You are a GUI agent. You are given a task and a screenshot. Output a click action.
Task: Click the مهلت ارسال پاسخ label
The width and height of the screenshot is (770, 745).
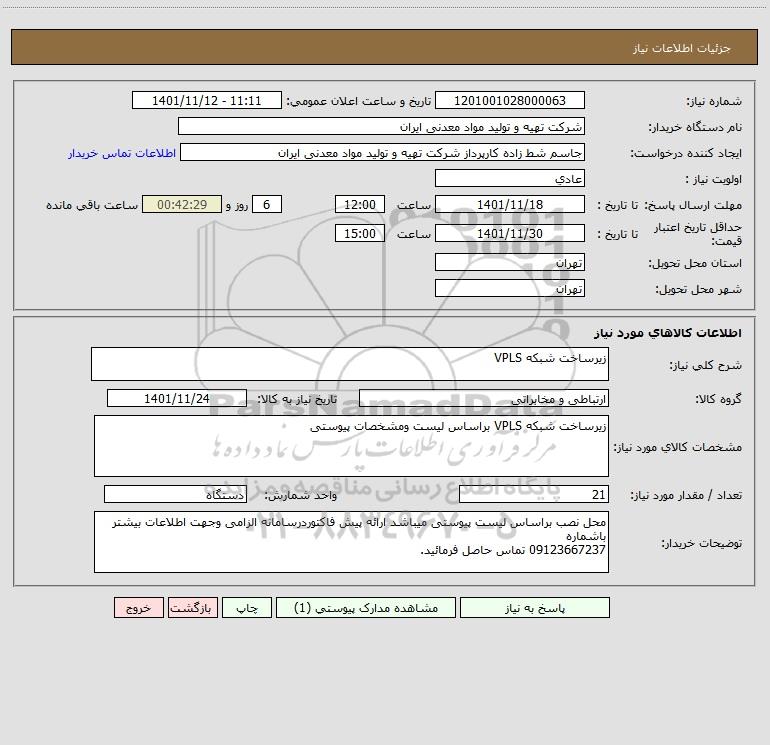click(x=694, y=205)
